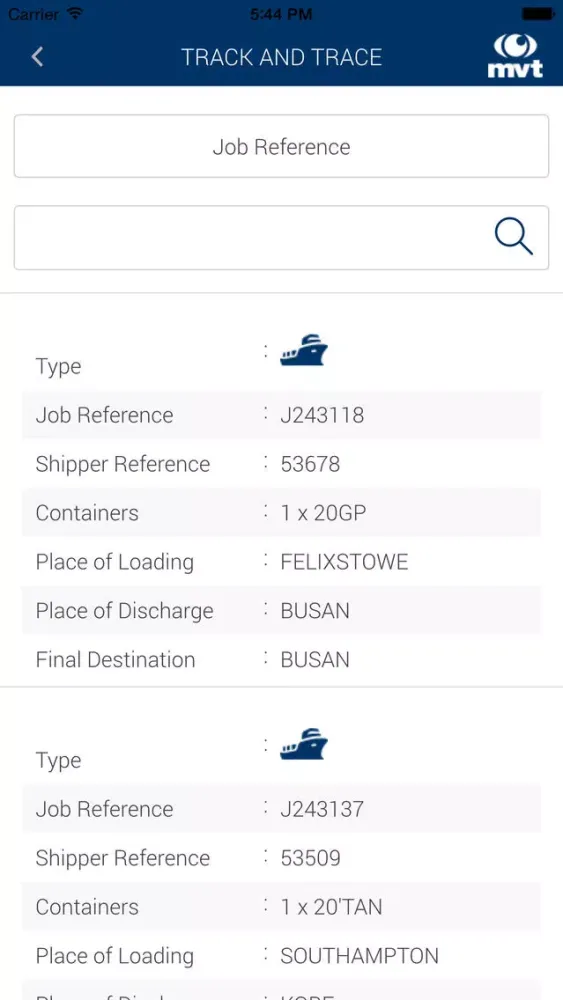Image resolution: width=563 pixels, height=1000 pixels.
Task: Tap the magnifying glass search icon
Action: click(x=513, y=237)
